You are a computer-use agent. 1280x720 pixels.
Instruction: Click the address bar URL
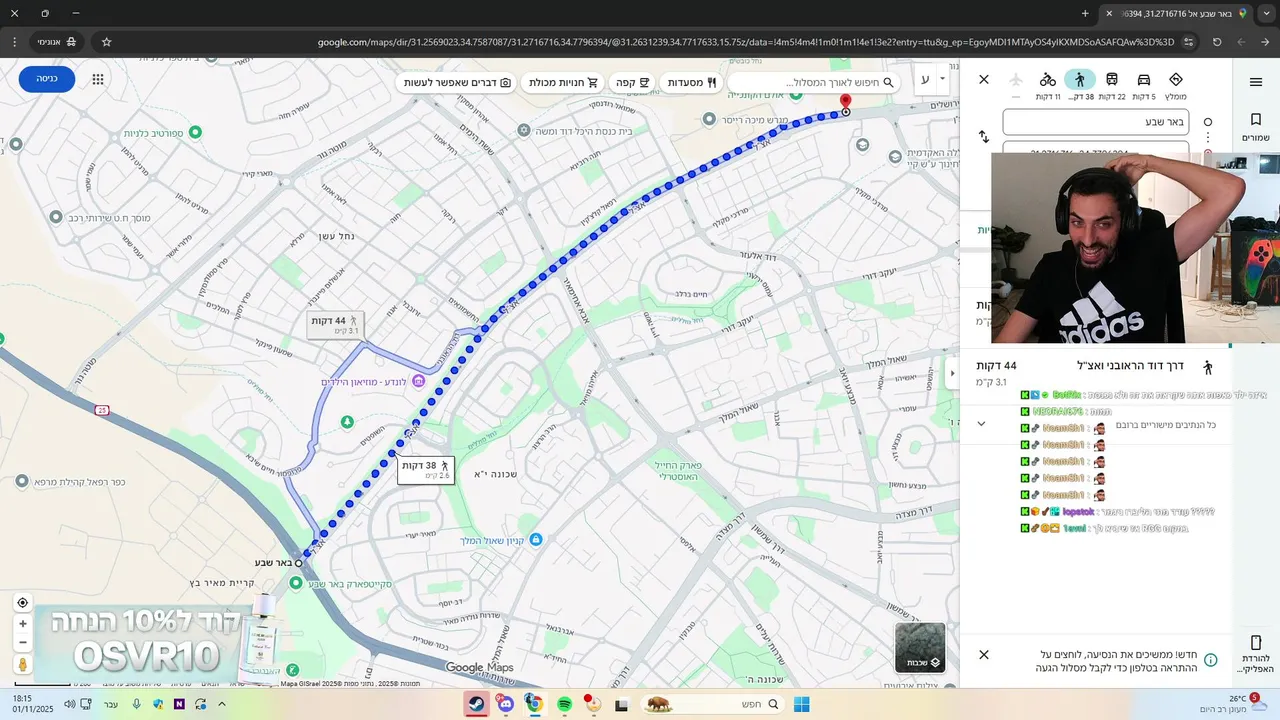745,42
